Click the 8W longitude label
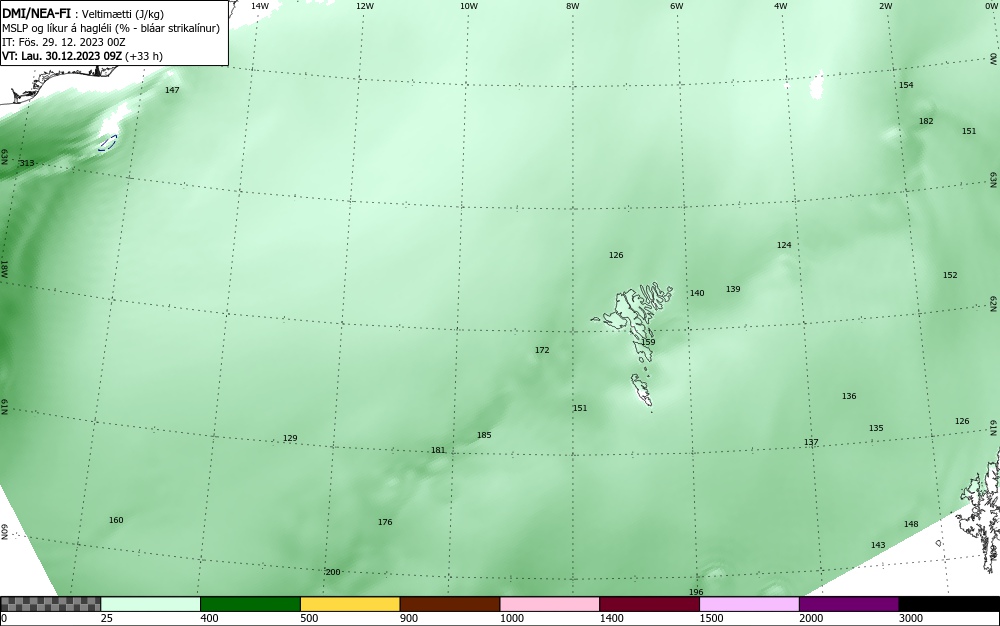Screen dimensions: 1000x626 [573, 6]
